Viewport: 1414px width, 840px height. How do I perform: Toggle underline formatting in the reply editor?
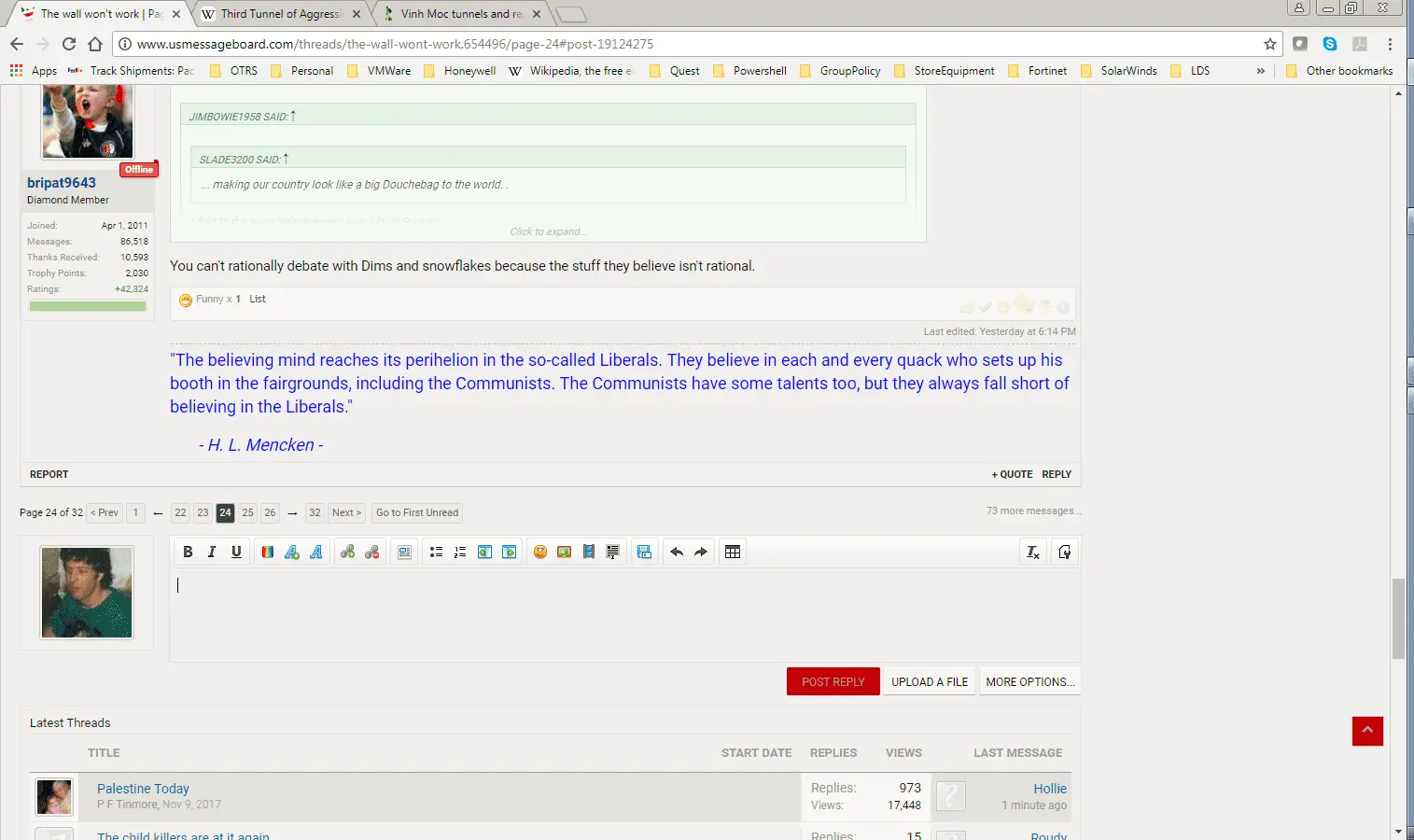pos(236,553)
